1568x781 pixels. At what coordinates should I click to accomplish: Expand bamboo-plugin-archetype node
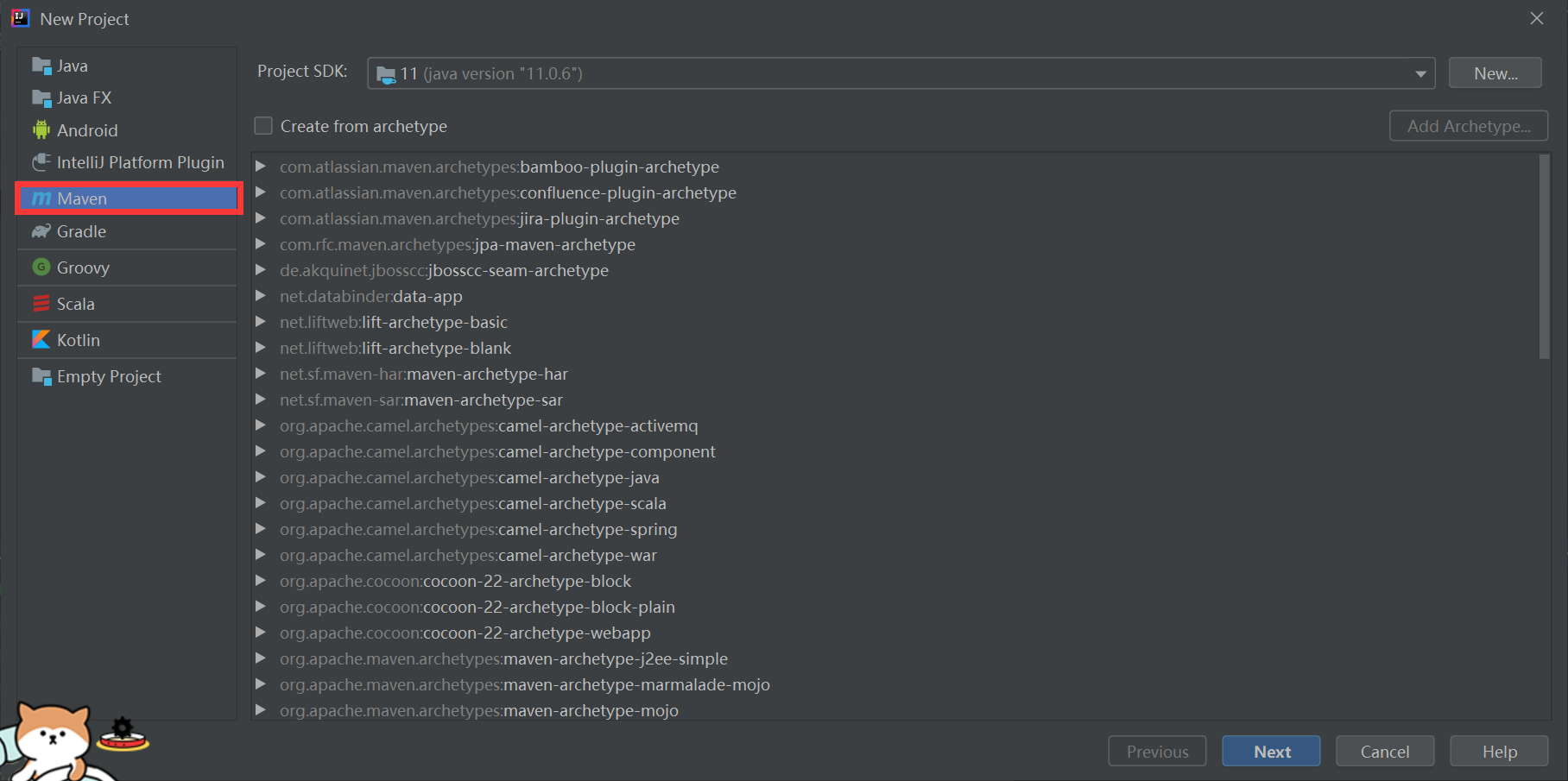[260, 167]
